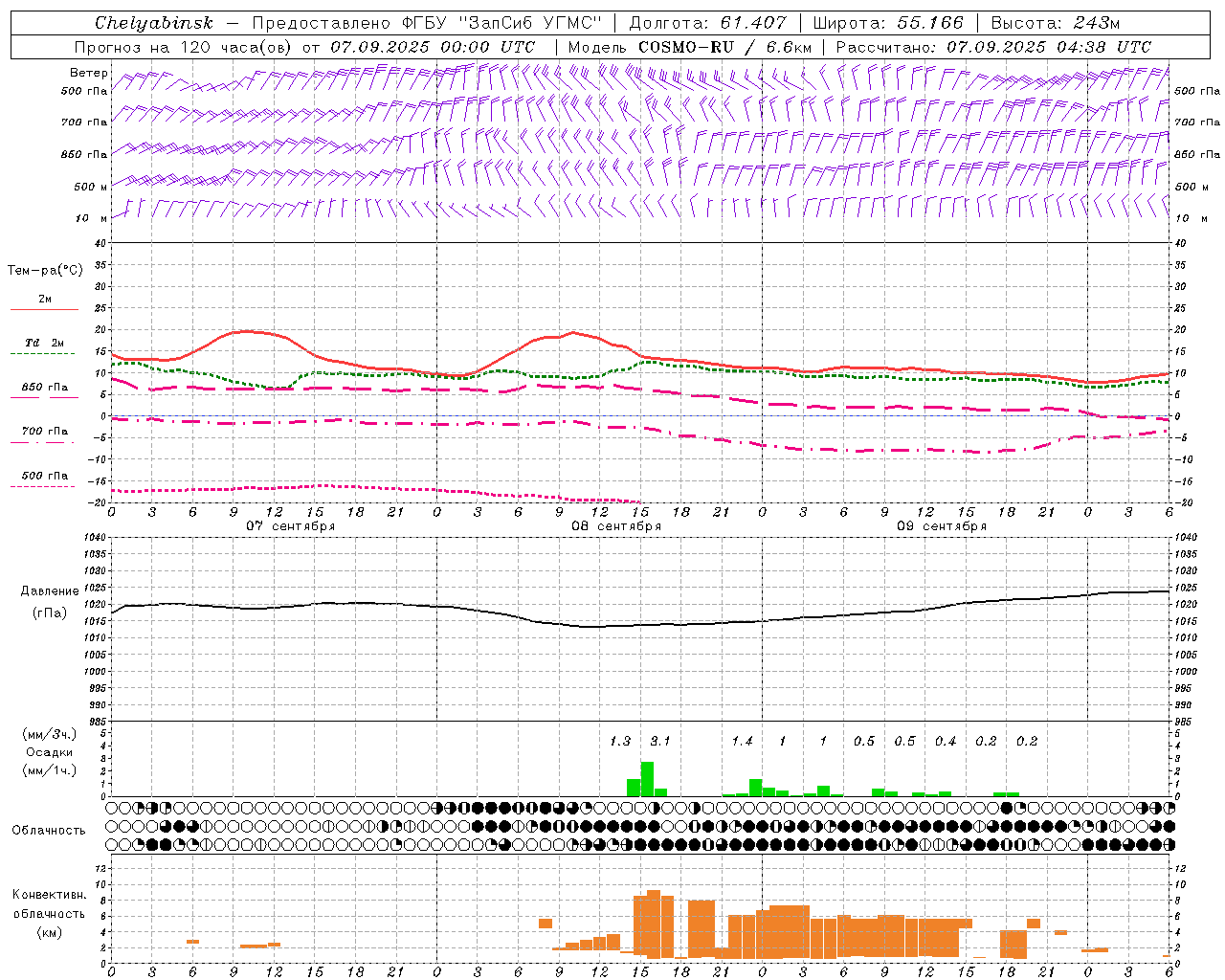
Task: Click the 850 гПа temperature legend dashed line
Action: click(44, 398)
